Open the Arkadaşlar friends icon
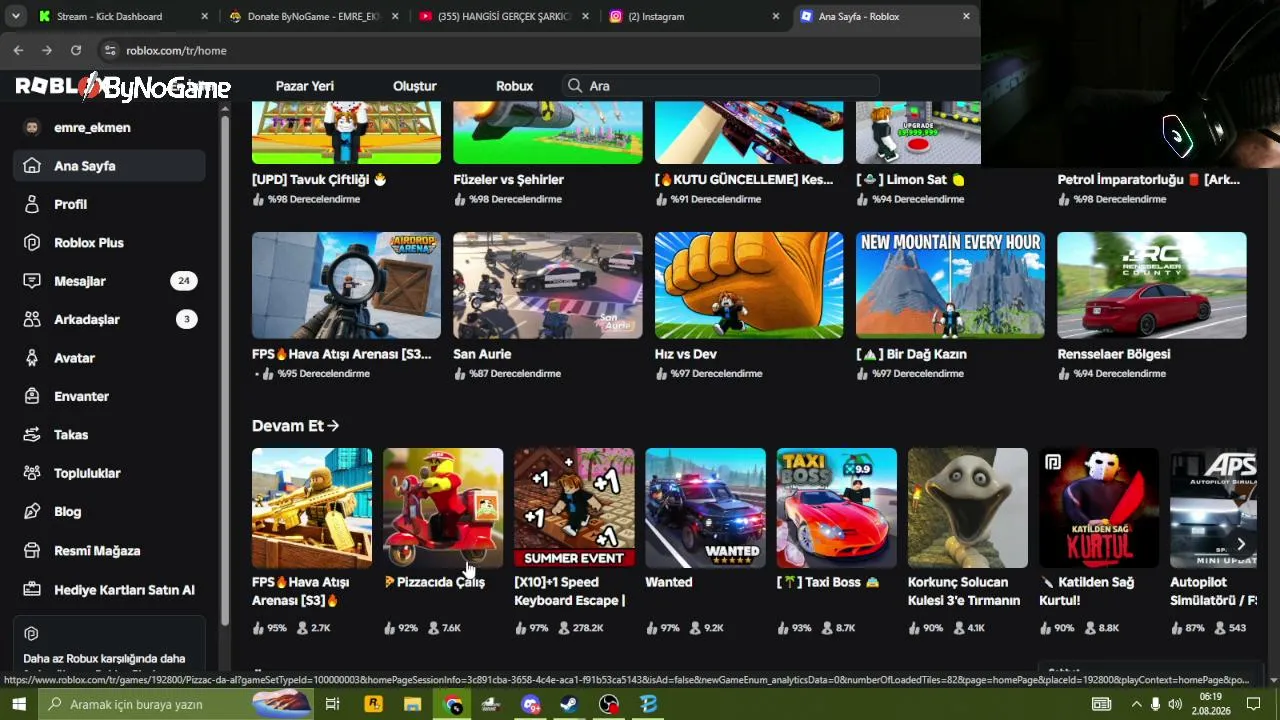Image resolution: width=1280 pixels, height=720 pixels. click(x=32, y=320)
